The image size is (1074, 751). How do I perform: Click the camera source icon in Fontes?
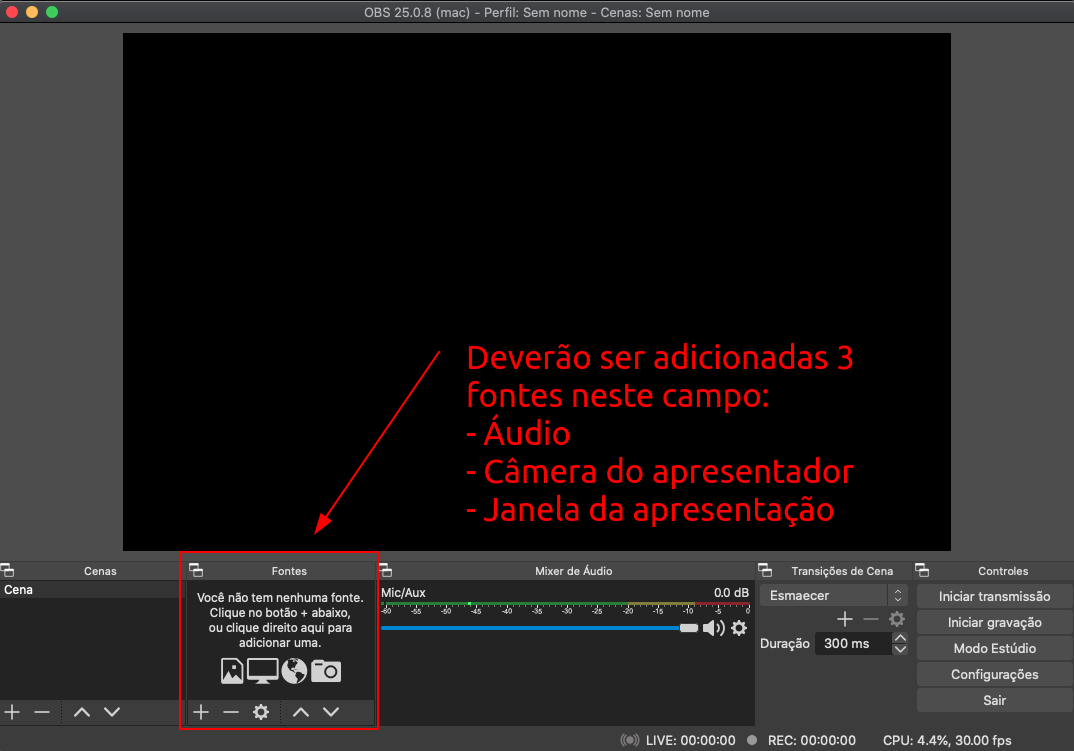coord(326,671)
